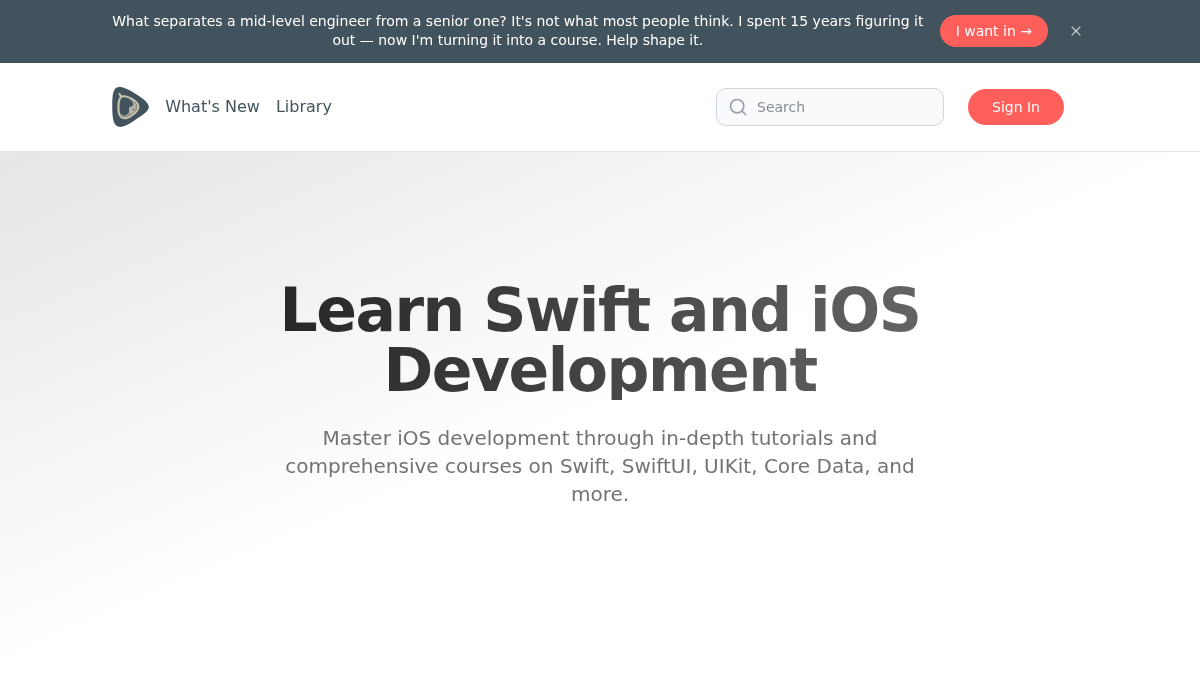
Task: Click the Sign In button
Action: [1016, 107]
